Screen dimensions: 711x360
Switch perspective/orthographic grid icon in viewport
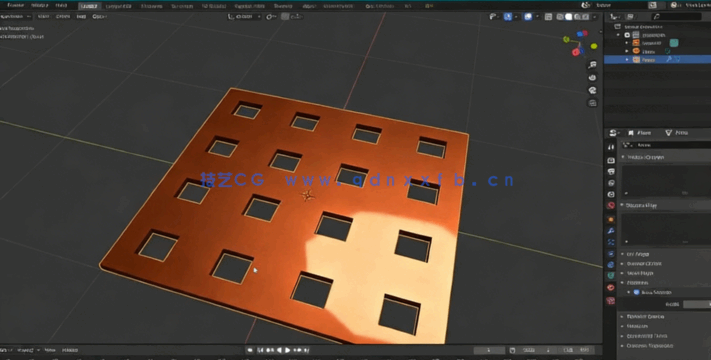pos(592,103)
